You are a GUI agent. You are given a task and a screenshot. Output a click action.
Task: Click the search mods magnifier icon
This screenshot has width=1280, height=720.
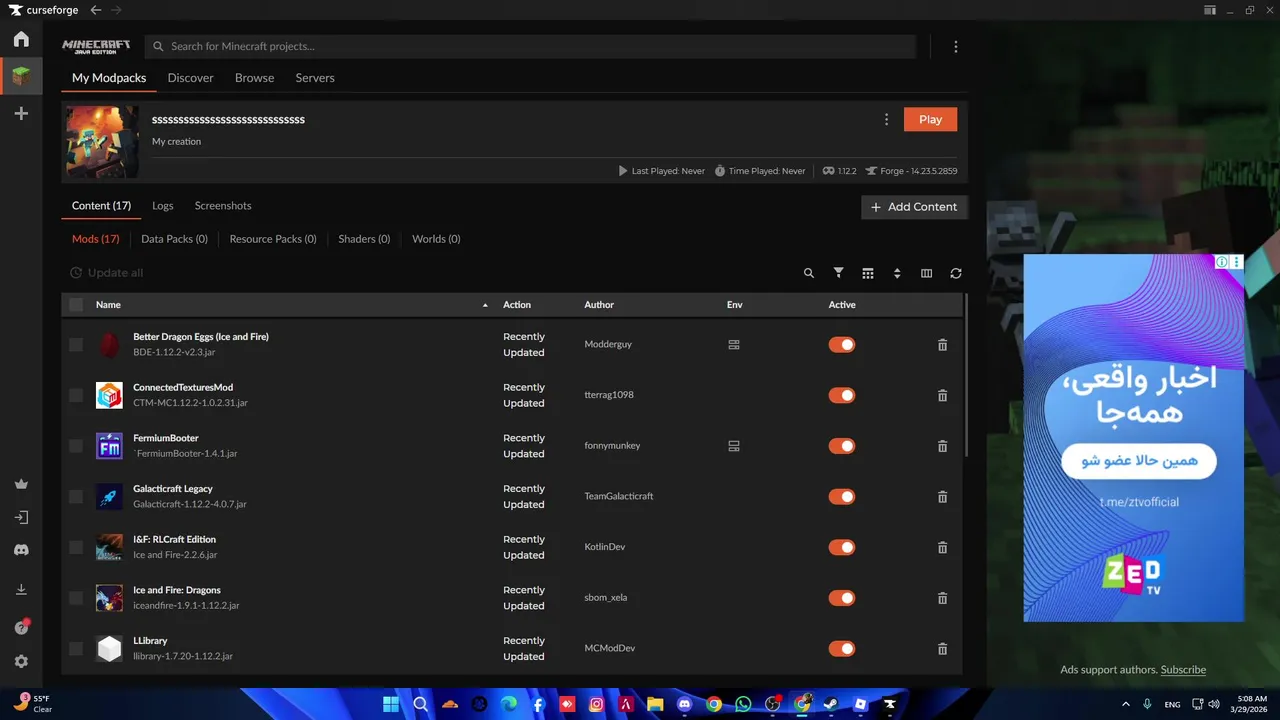point(809,273)
